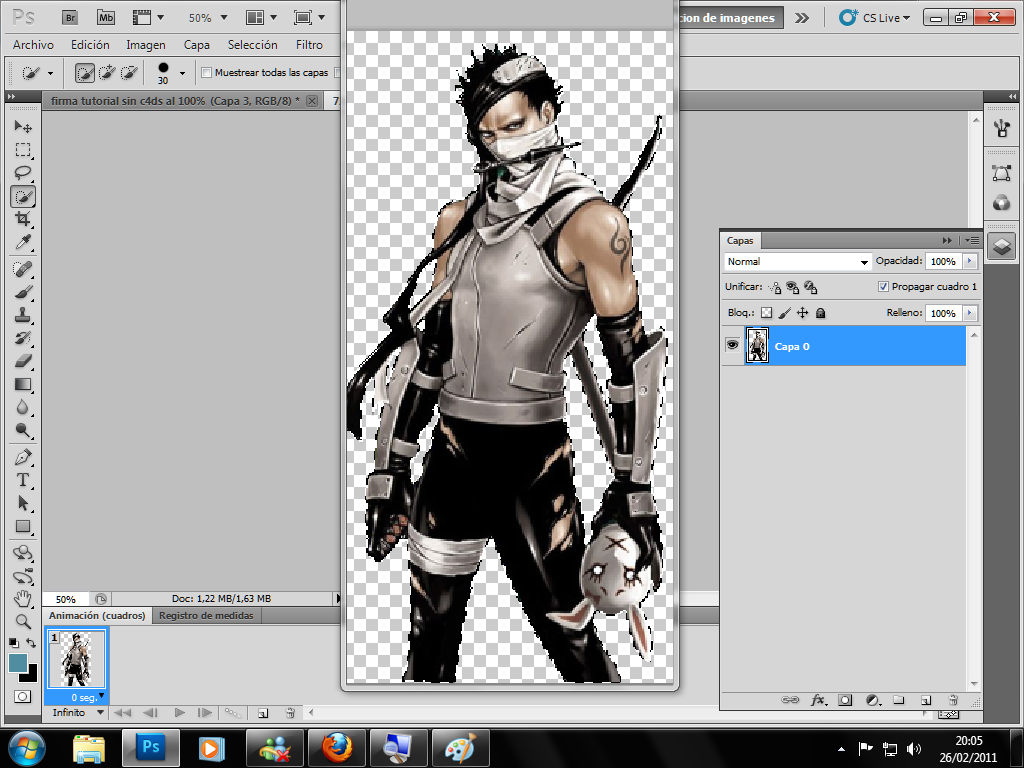Select the Crop tool
This screenshot has width=1024, height=768.
pyautogui.click(x=23, y=219)
